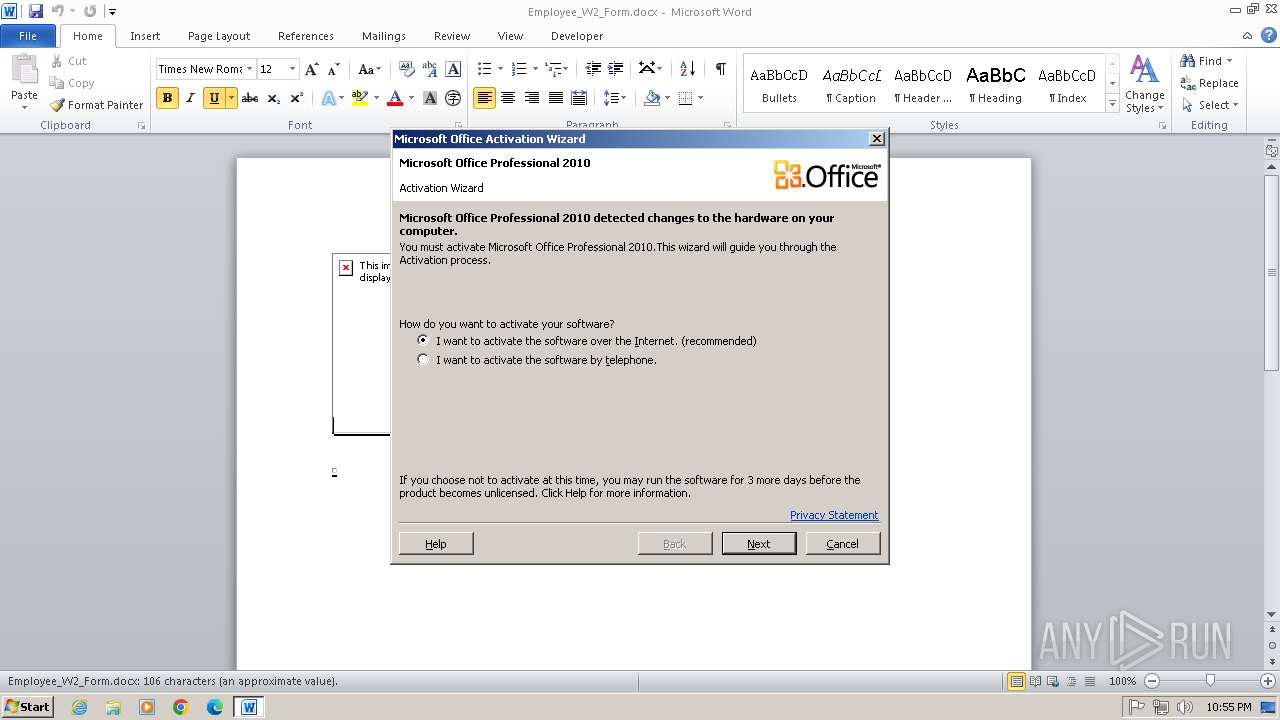Switch to the References tab
Viewport: 1280px width, 720px height.
pos(306,36)
